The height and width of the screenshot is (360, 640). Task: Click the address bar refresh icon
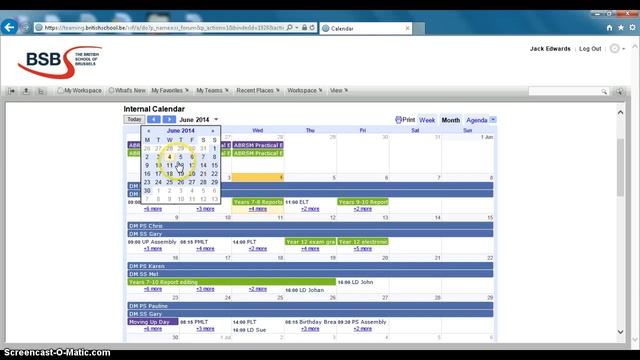(312, 28)
